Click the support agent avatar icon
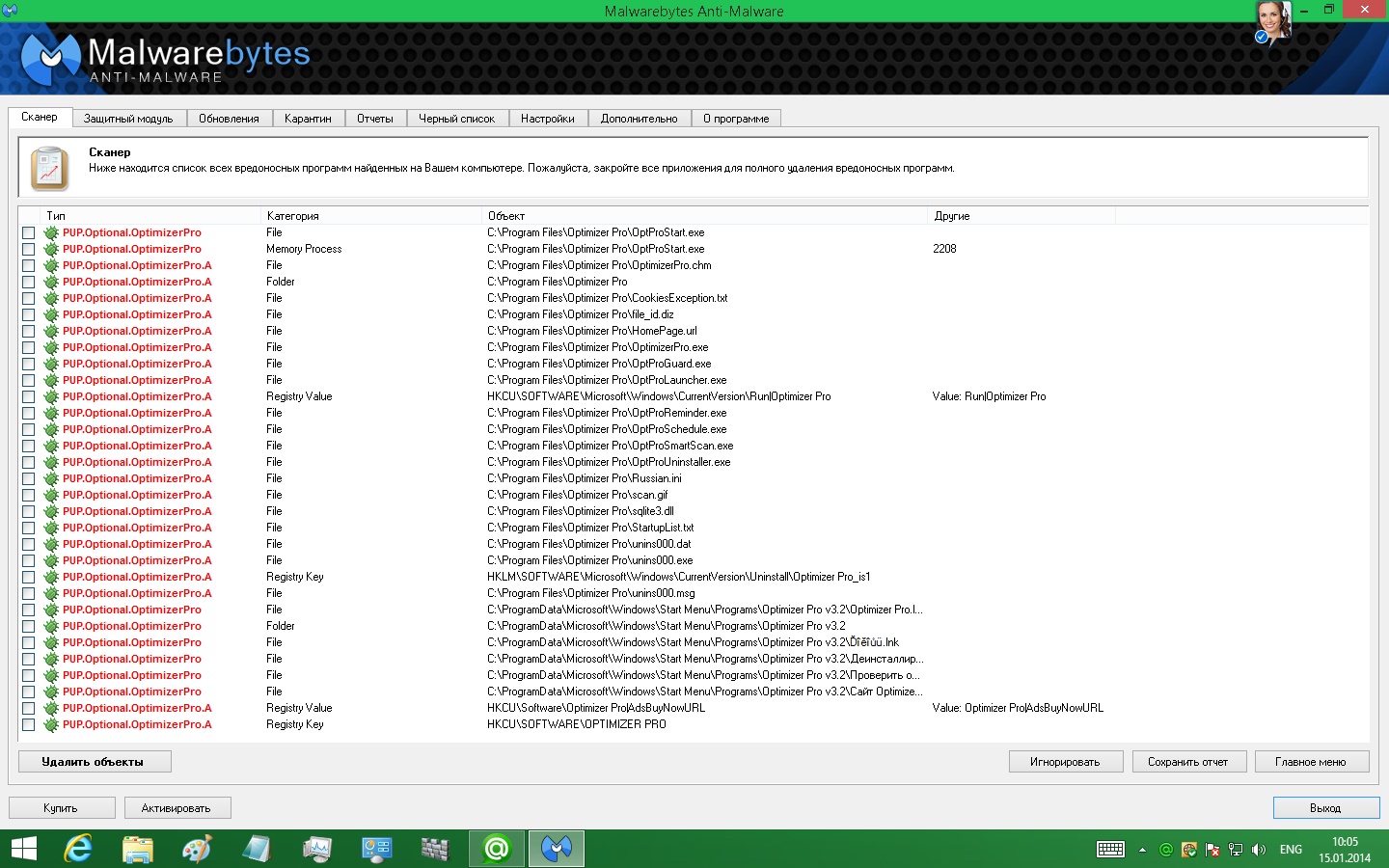The height and width of the screenshot is (868, 1389). 1272,23
